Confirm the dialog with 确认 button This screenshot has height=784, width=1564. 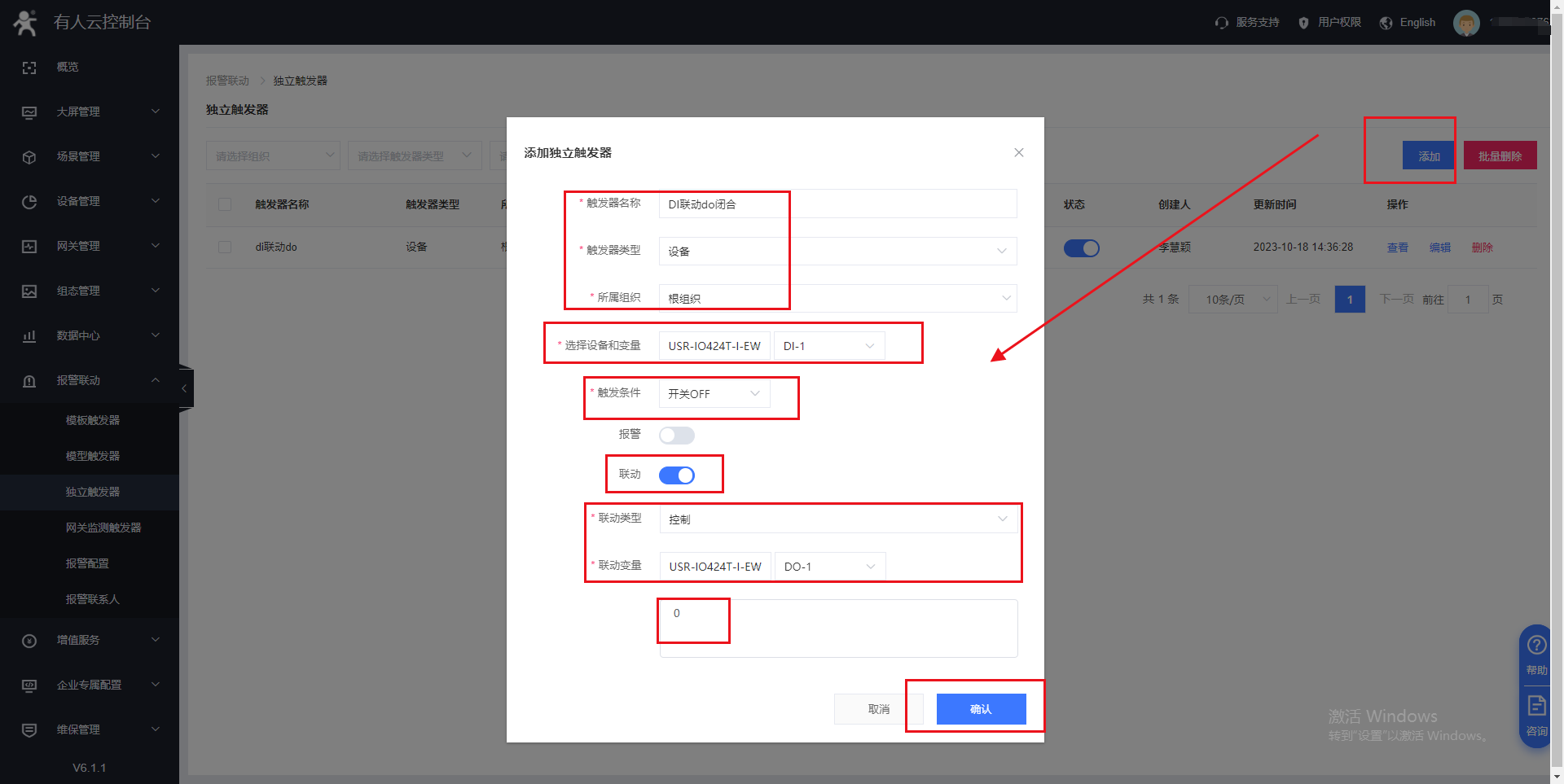click(x=981, y=709)
